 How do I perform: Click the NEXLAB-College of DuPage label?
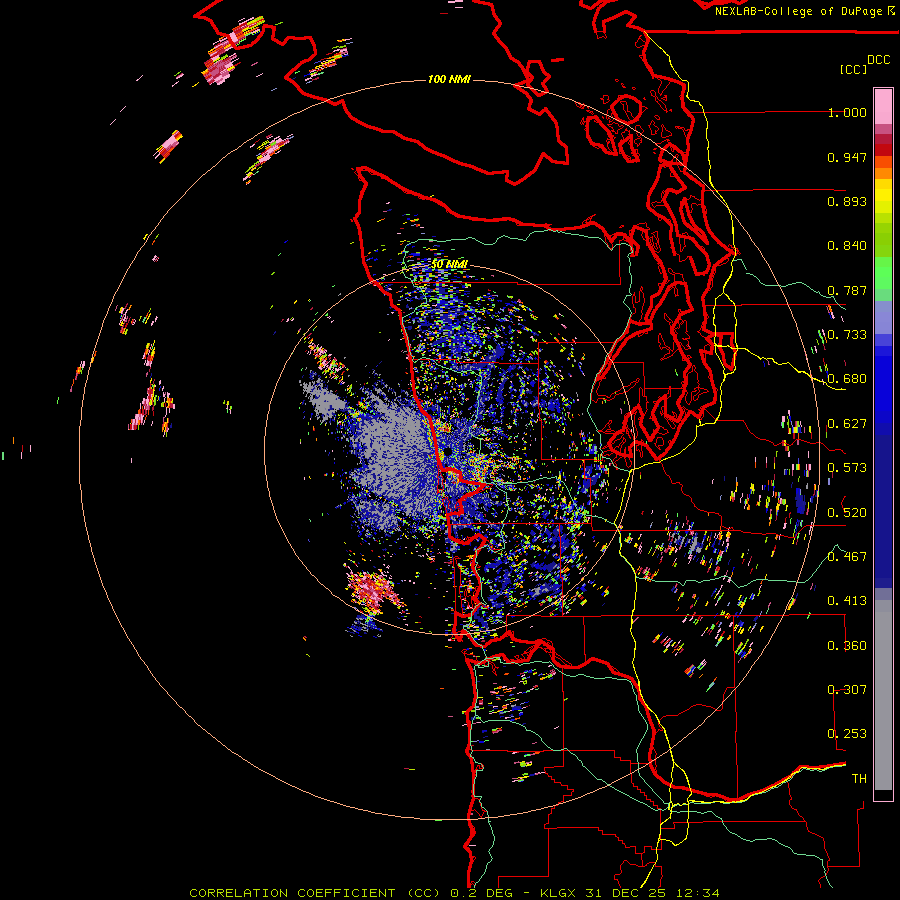(798, 11)
